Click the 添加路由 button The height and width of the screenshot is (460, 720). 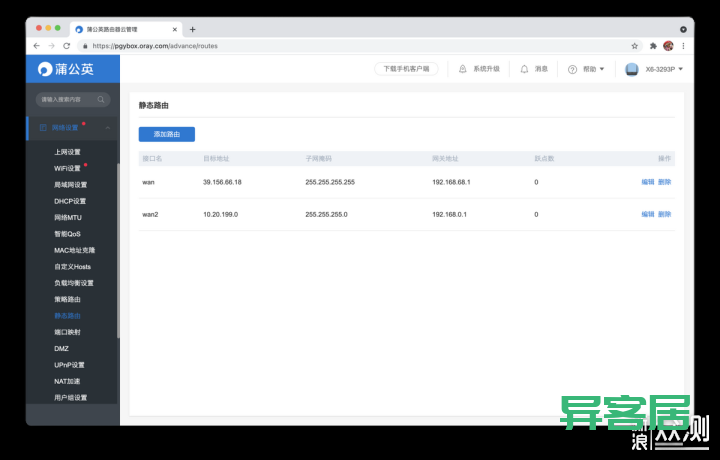coord(167,134)
